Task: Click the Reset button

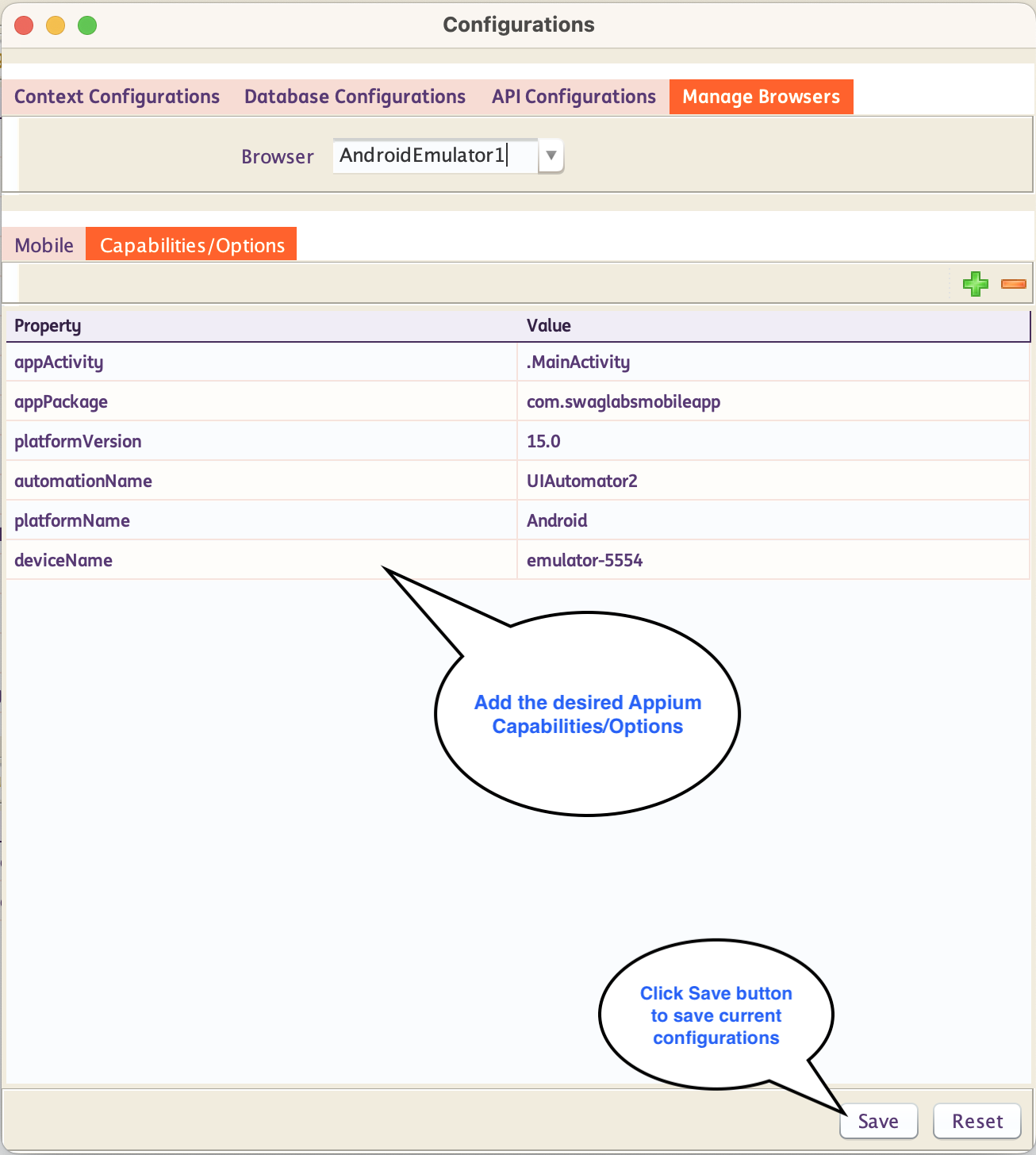Action: (x=977, y=1121)
